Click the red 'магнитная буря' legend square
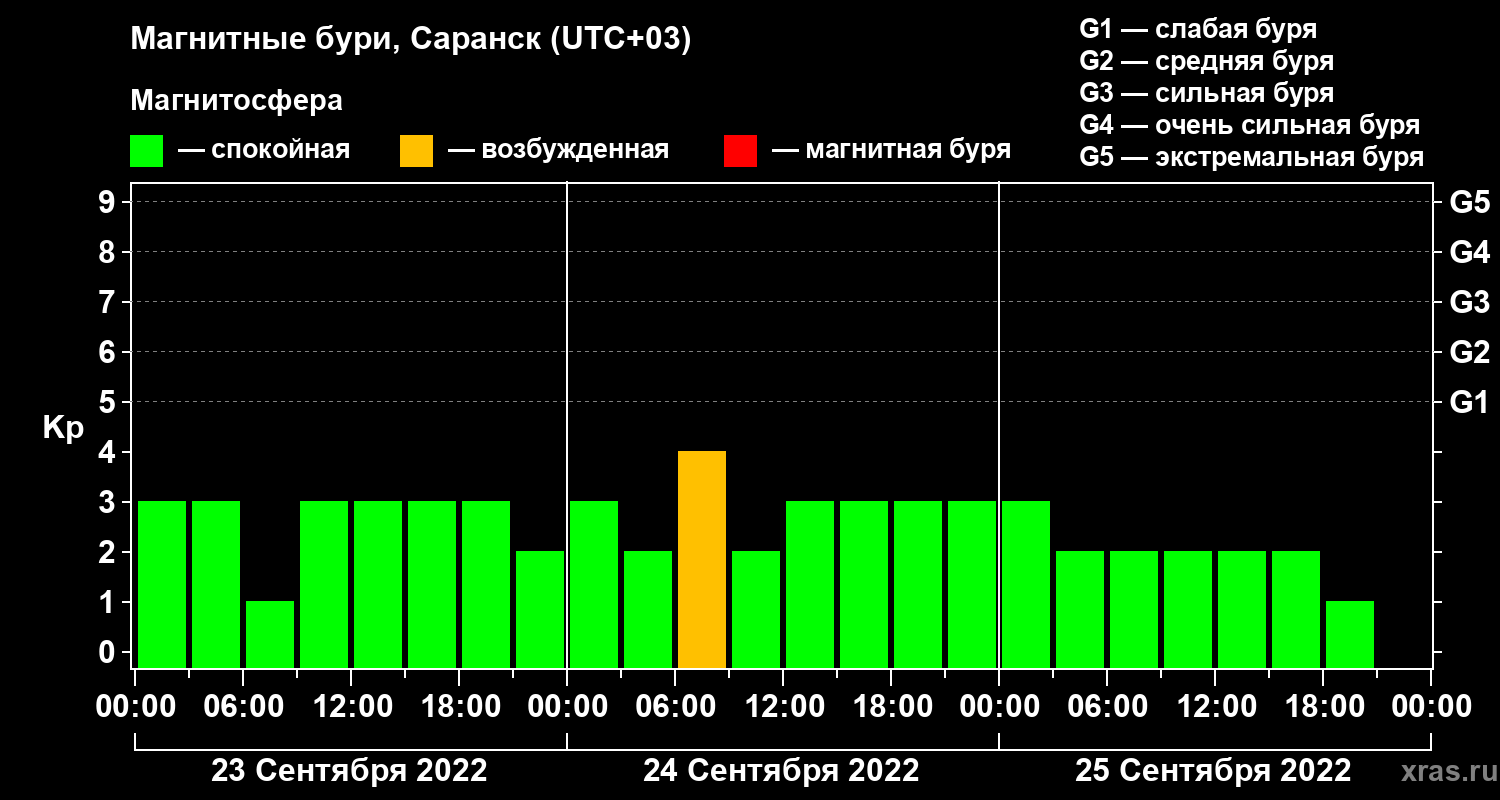Image resolution: width=1500 pixels, height=800 pixels. click(741, 151)
